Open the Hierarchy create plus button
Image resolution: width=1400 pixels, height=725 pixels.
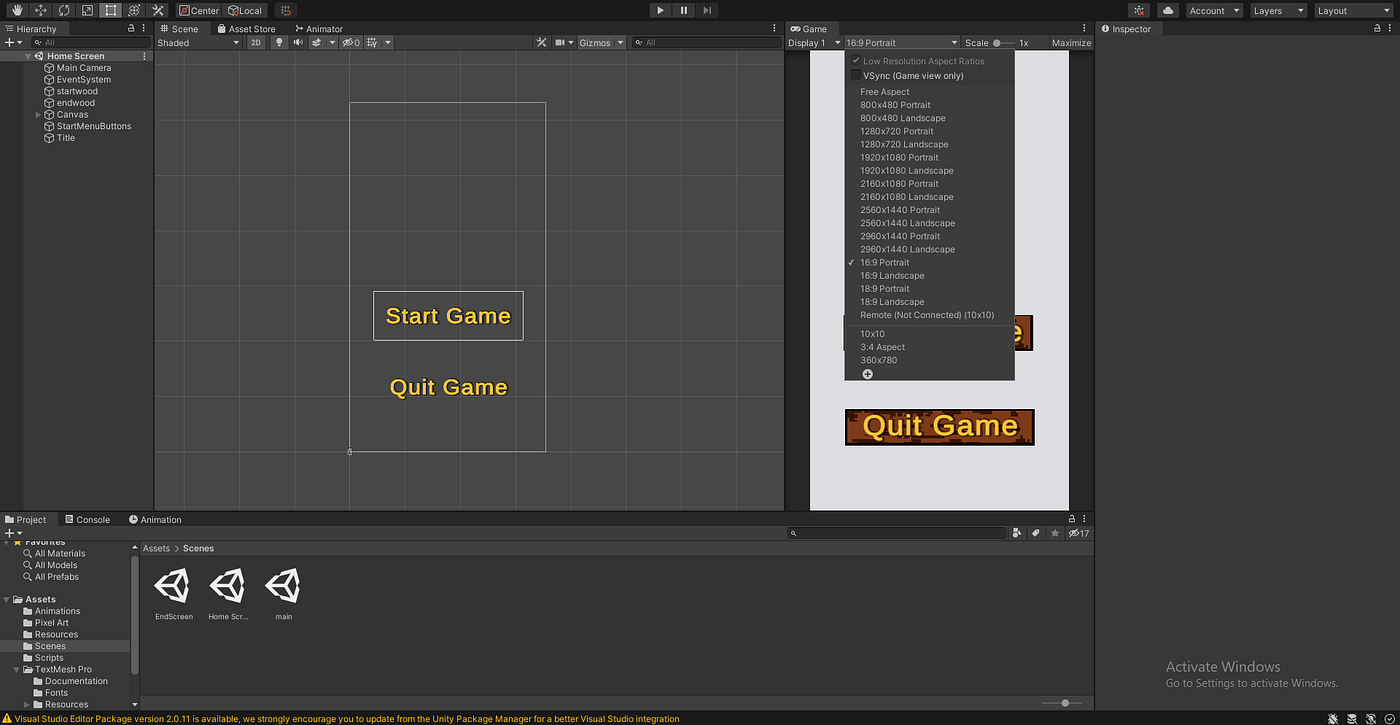click(12, 43)
